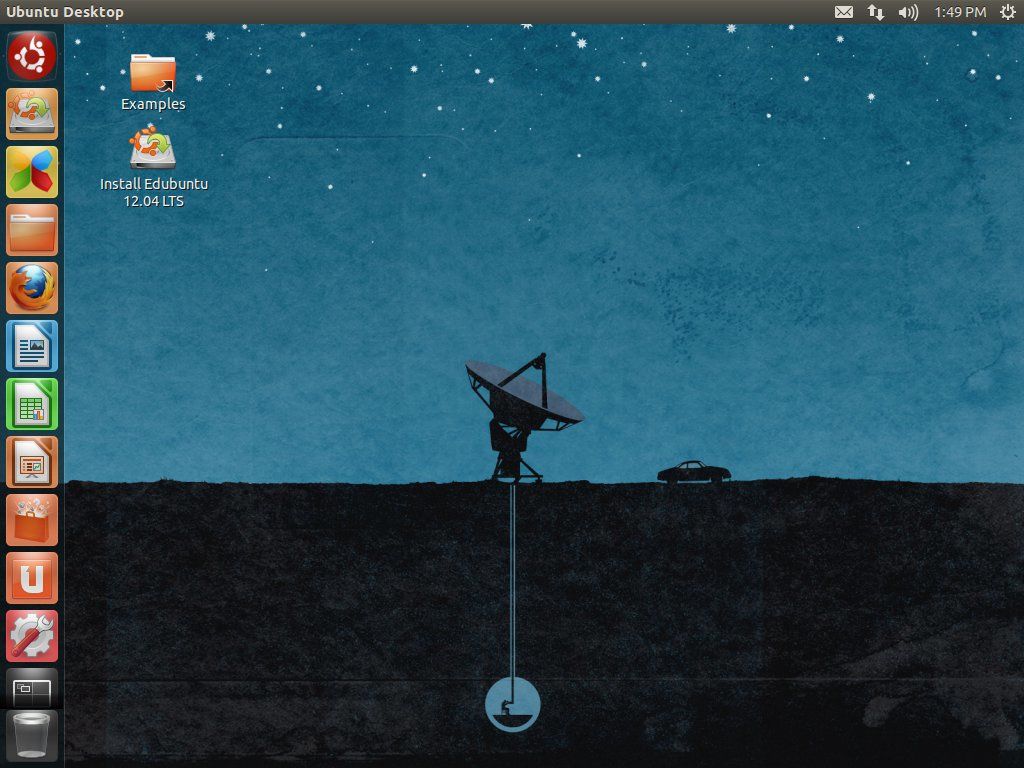The height and width of the screenshot is (768, 1024).
Task: Open the Trash in launcher
Action: pyautogui.click(x=32, y=736)
